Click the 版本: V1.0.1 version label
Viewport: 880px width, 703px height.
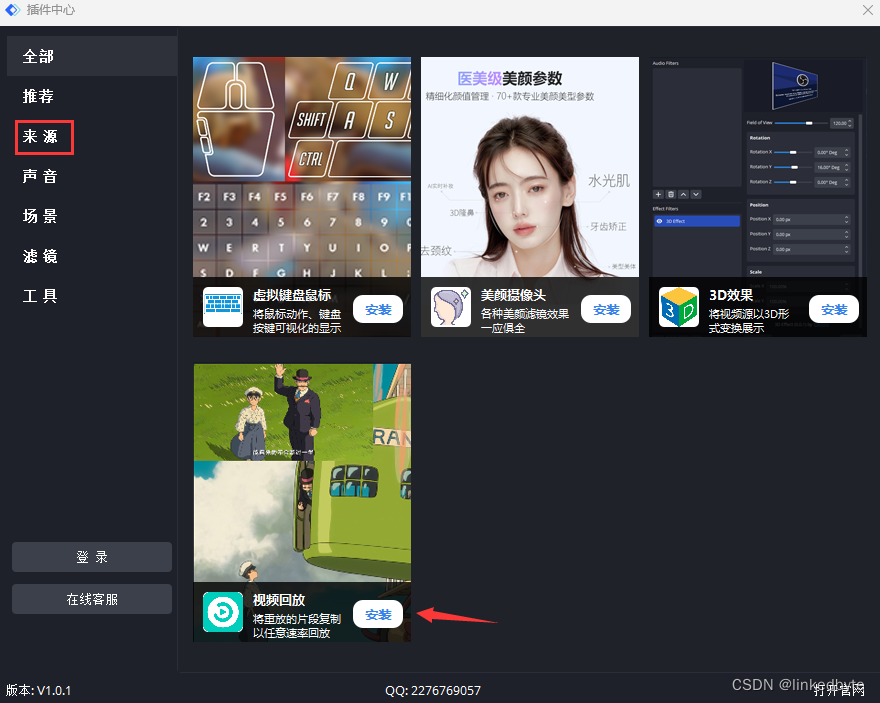[39, 690]
